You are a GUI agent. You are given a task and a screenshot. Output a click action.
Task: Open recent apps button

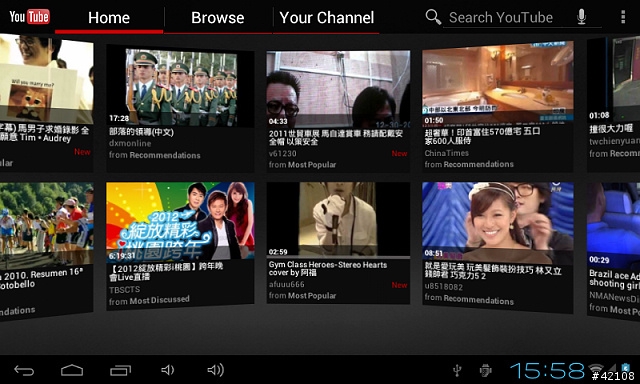(x=120, y=370)
